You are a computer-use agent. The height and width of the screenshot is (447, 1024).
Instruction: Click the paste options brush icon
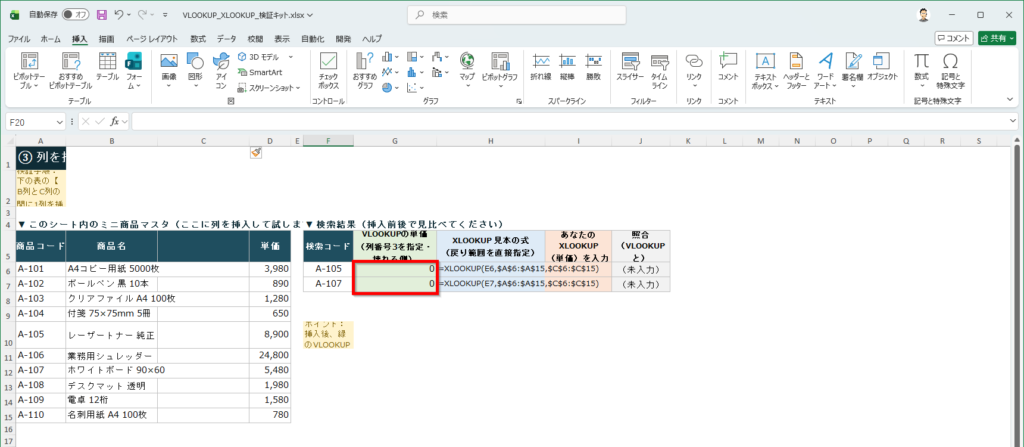pyautogui.click(x=256, y=152)
